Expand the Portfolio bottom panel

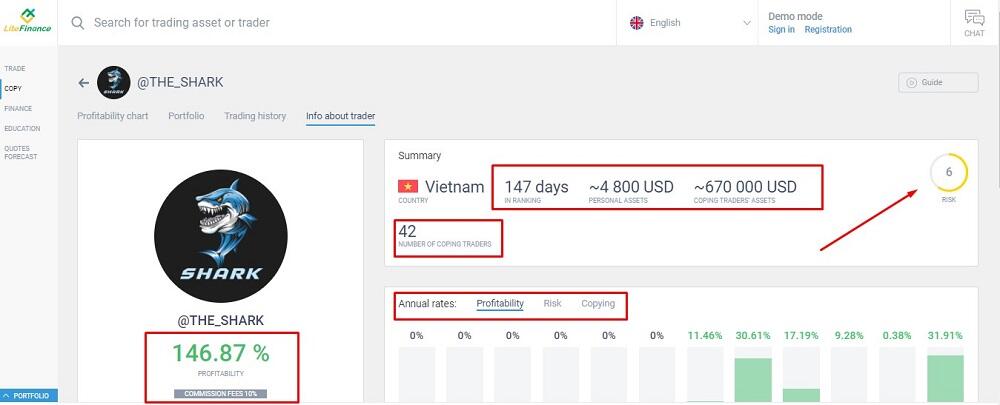(29, 395)
